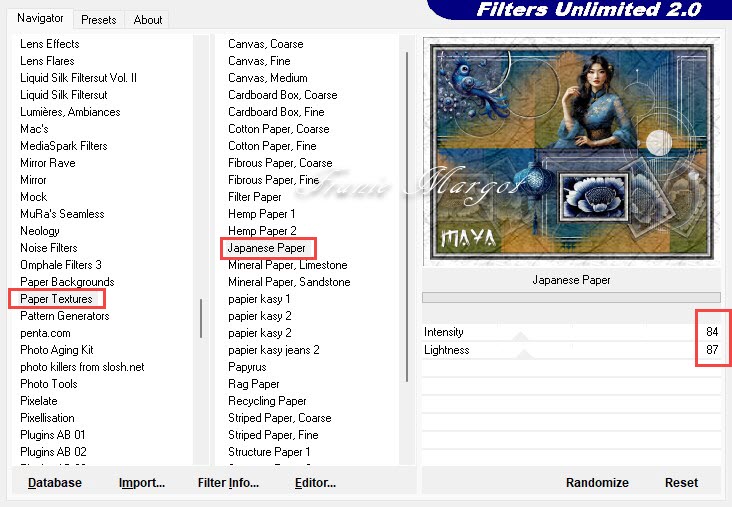Choose Hemp Paper 2 filter
The height and width of the screenshot is (507, 732).
click(262, 231)
